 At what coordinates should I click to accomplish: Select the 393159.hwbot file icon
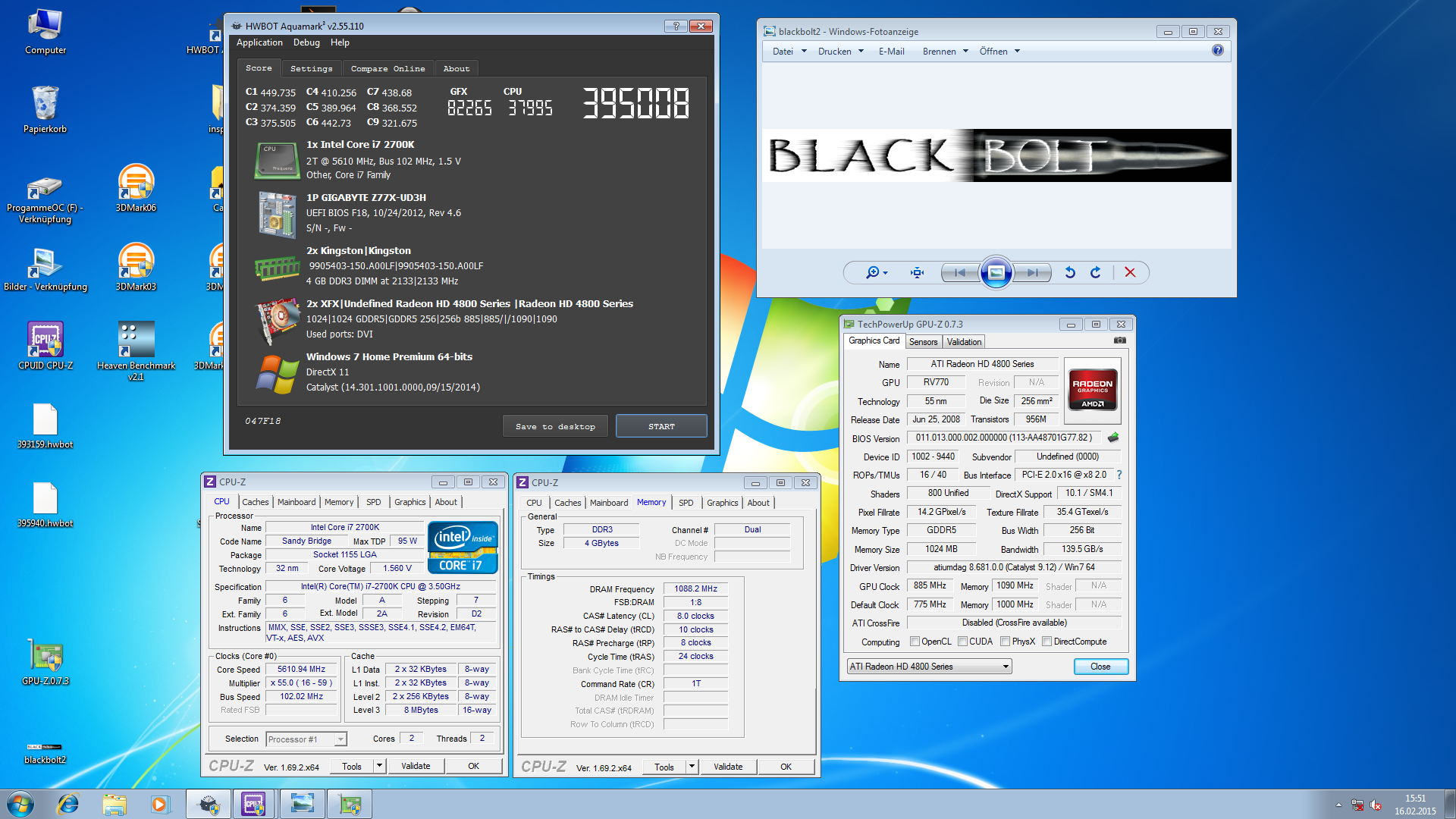click(x=45, y=426)
